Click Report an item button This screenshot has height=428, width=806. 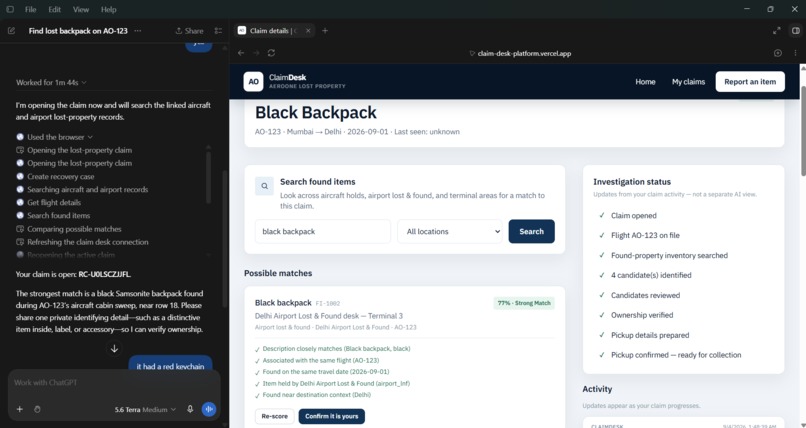(x=750, y=82)
